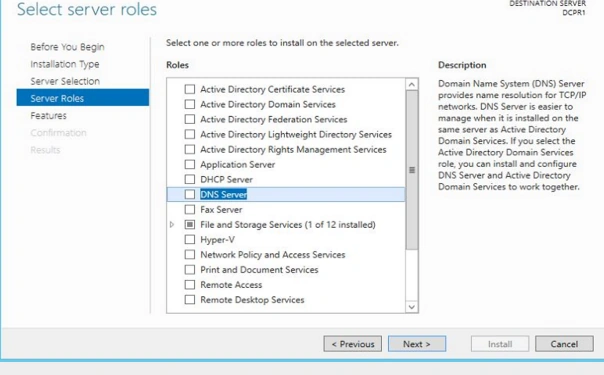This screenshot has width=604, height=375.
Task: Click the roles list scrollbar thumb
Action: click(x=412, y=170)
